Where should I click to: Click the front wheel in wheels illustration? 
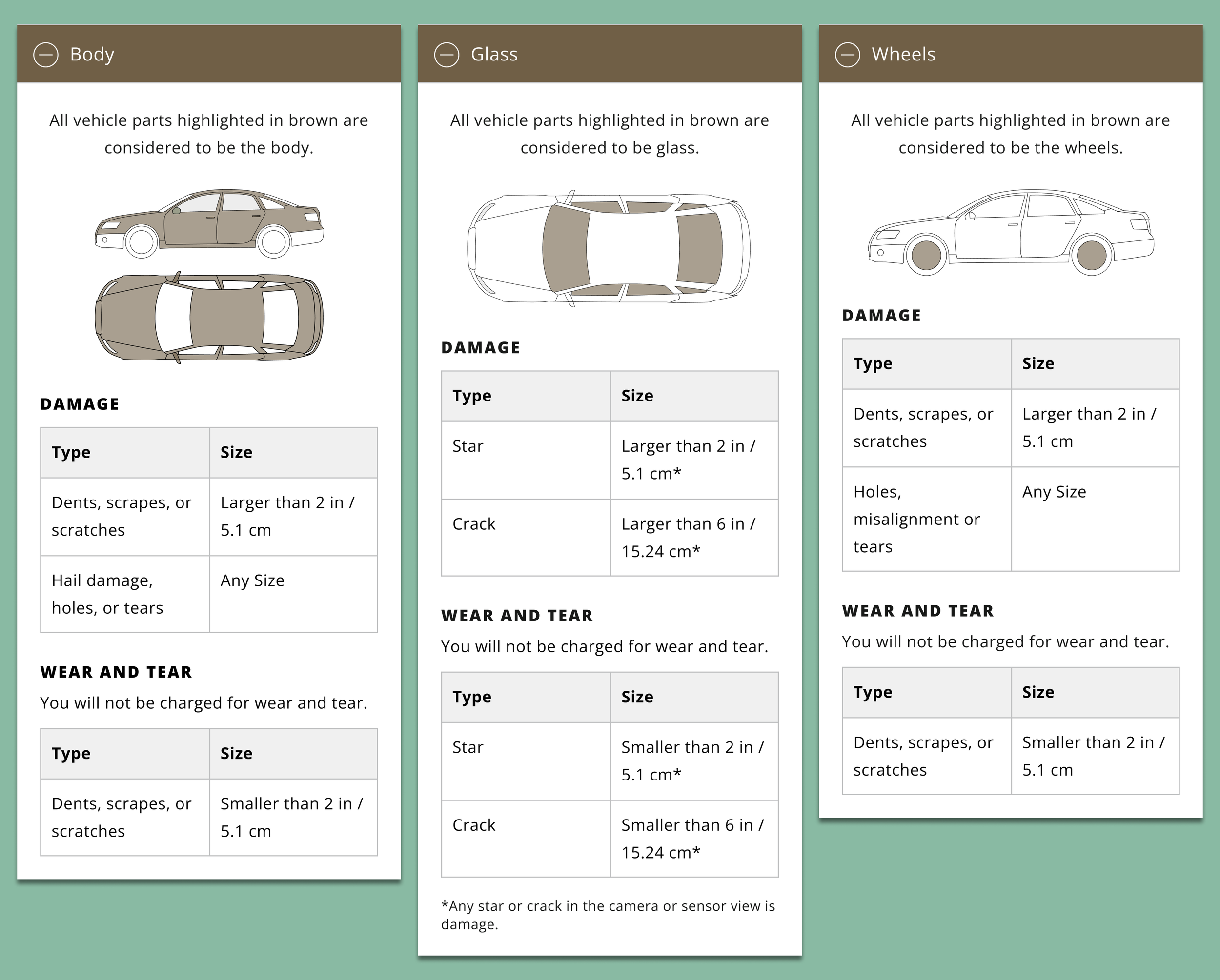[x=926, y=256]
